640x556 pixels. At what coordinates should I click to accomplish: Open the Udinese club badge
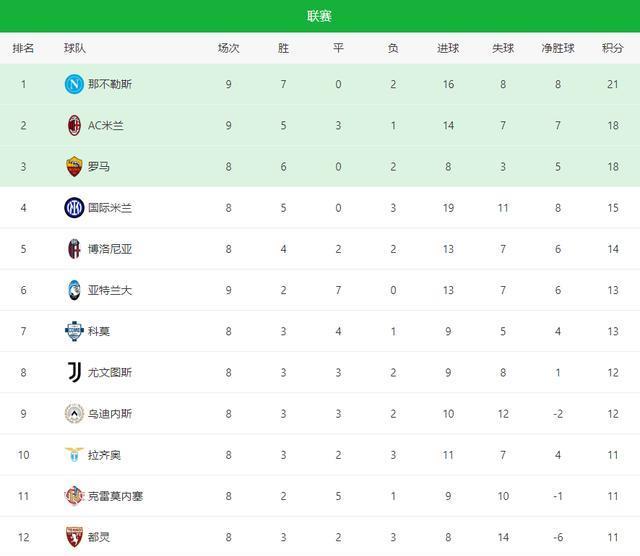[x=74, y=414]
